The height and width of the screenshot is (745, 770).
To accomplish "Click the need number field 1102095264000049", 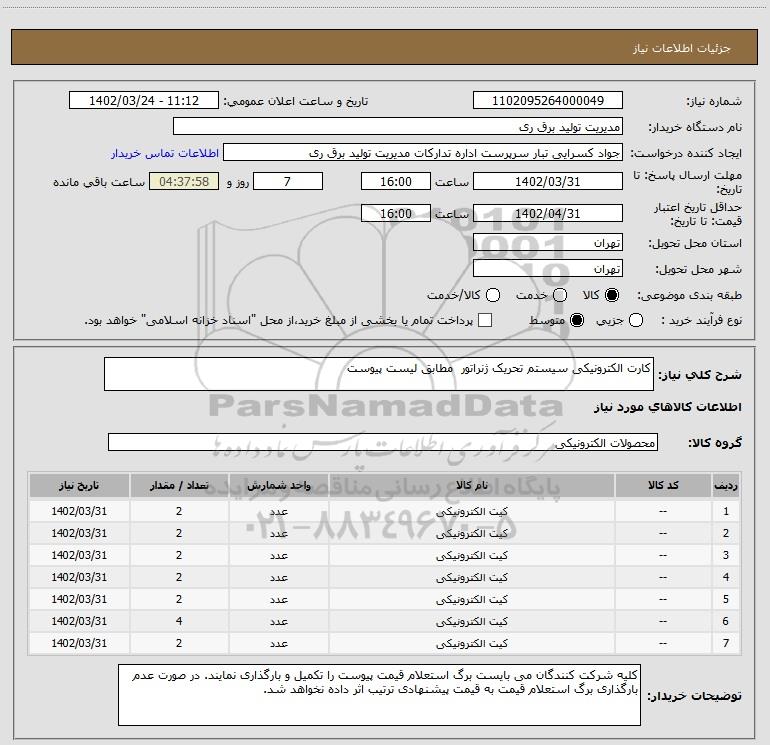I will pyautogui.click(x=548, y=100).
